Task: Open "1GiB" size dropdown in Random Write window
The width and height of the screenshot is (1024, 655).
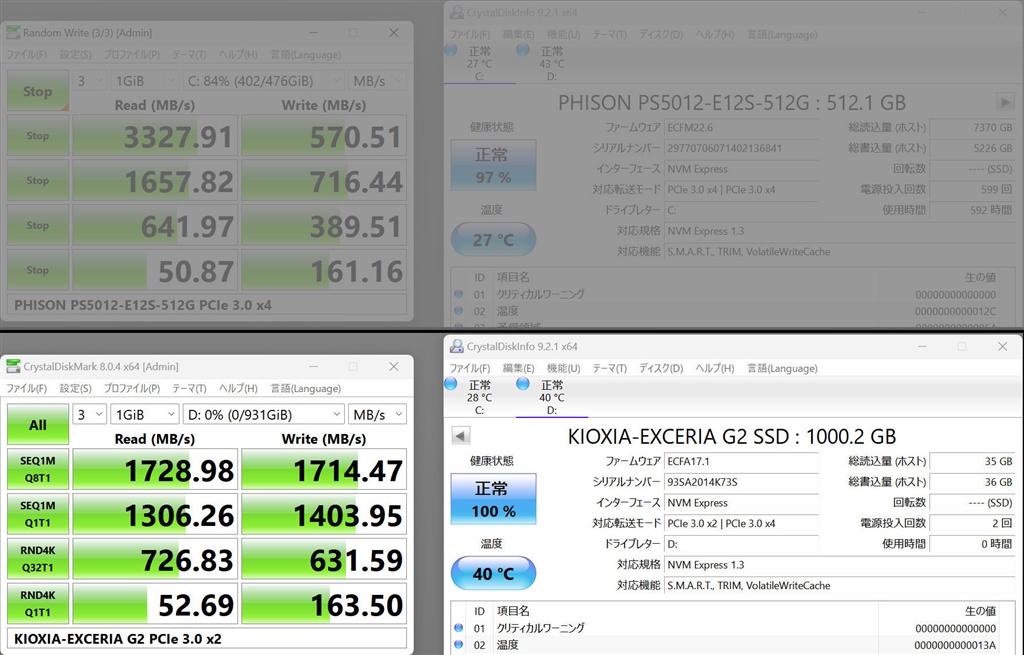Action: [144, 80]
